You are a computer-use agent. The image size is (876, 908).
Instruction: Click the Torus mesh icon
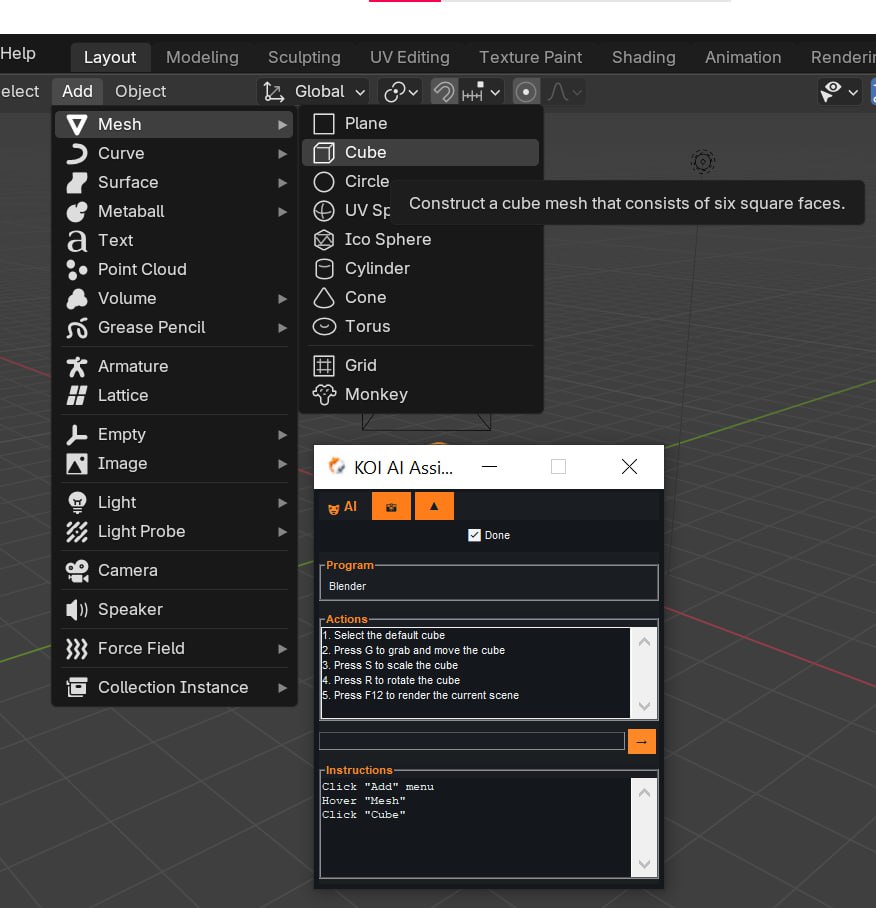(324, 327)
